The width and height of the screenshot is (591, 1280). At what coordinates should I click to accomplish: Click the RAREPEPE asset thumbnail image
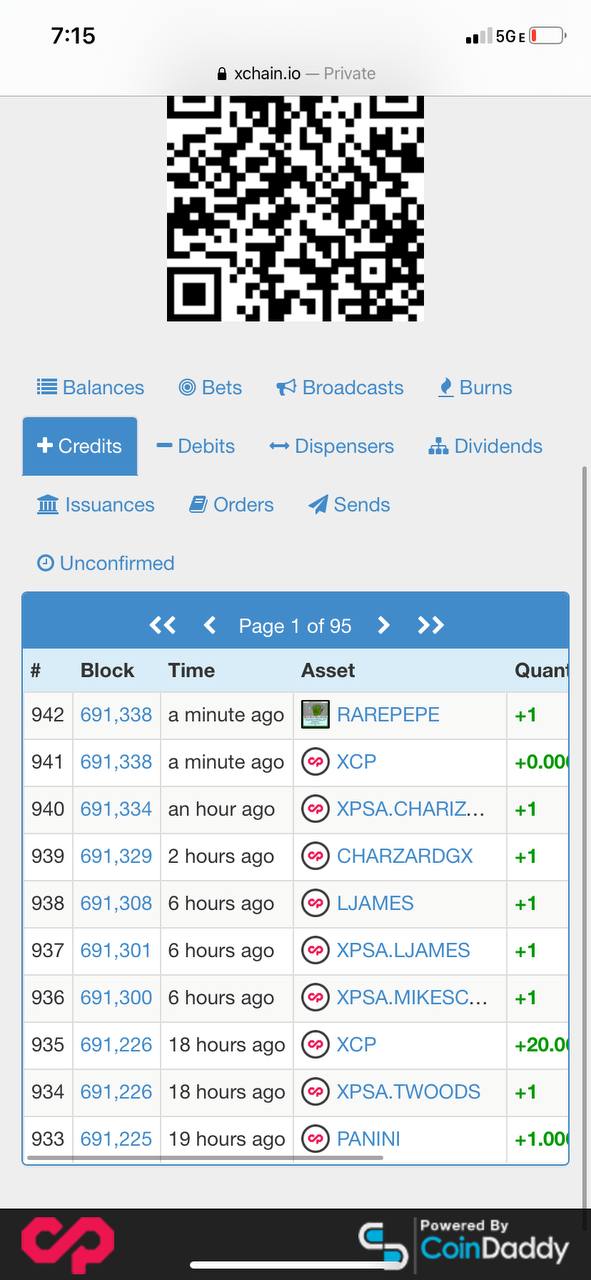pos(315,715)
